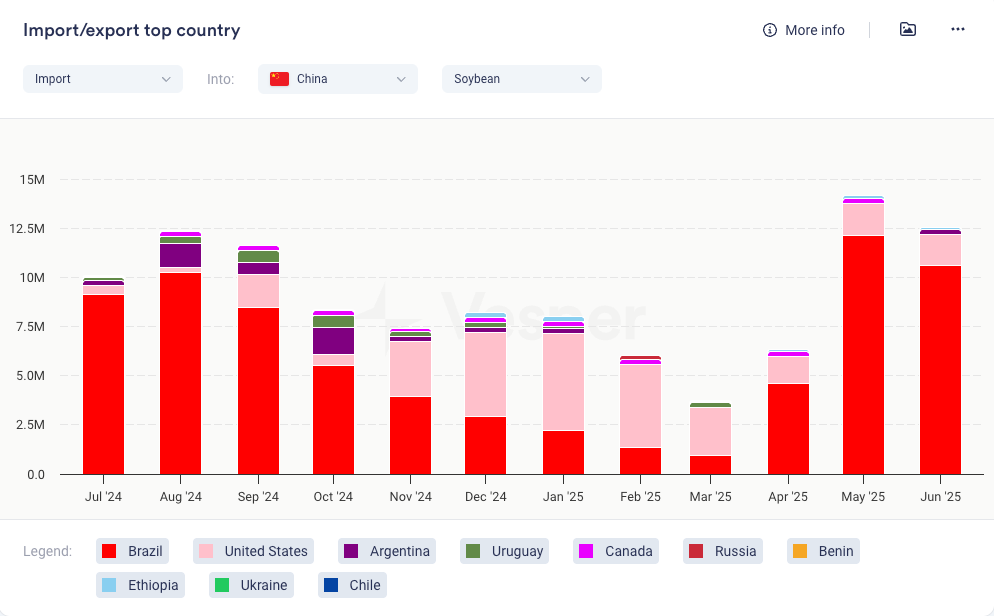Click the More info circle icon
994x616 pixels.
pyautogui.click(x=769, y=30)
